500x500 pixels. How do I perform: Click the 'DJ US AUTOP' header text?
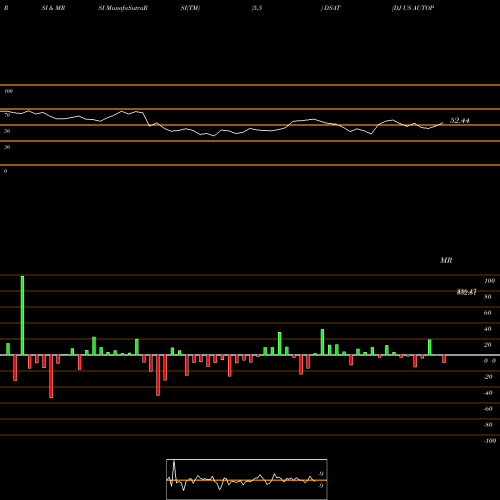pos(413,8)
